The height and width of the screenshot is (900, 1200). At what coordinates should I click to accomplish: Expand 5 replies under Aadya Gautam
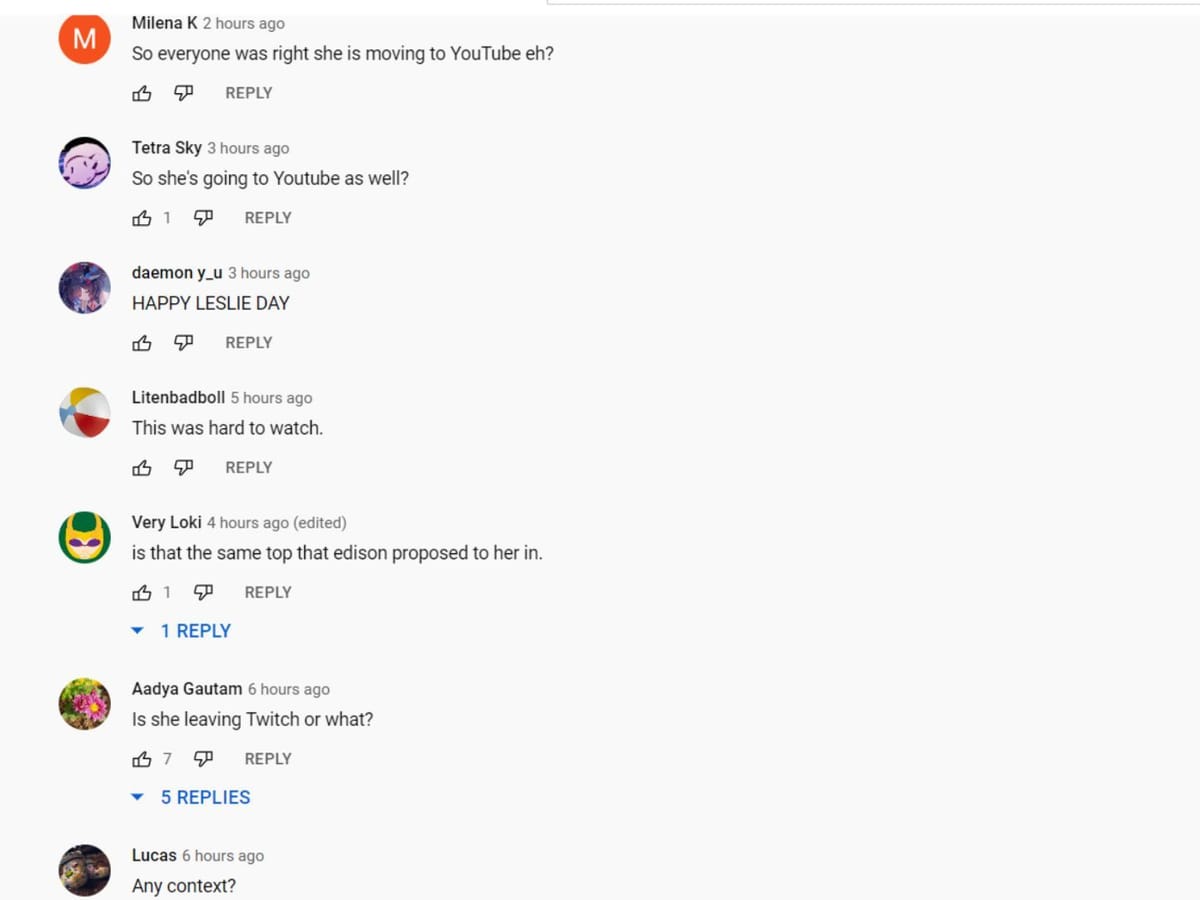205,797
